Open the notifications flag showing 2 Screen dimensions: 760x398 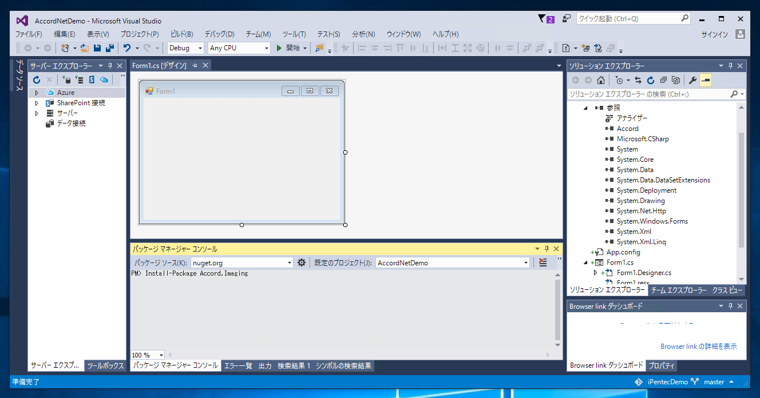pyautogui.click(x=546, y=19)
